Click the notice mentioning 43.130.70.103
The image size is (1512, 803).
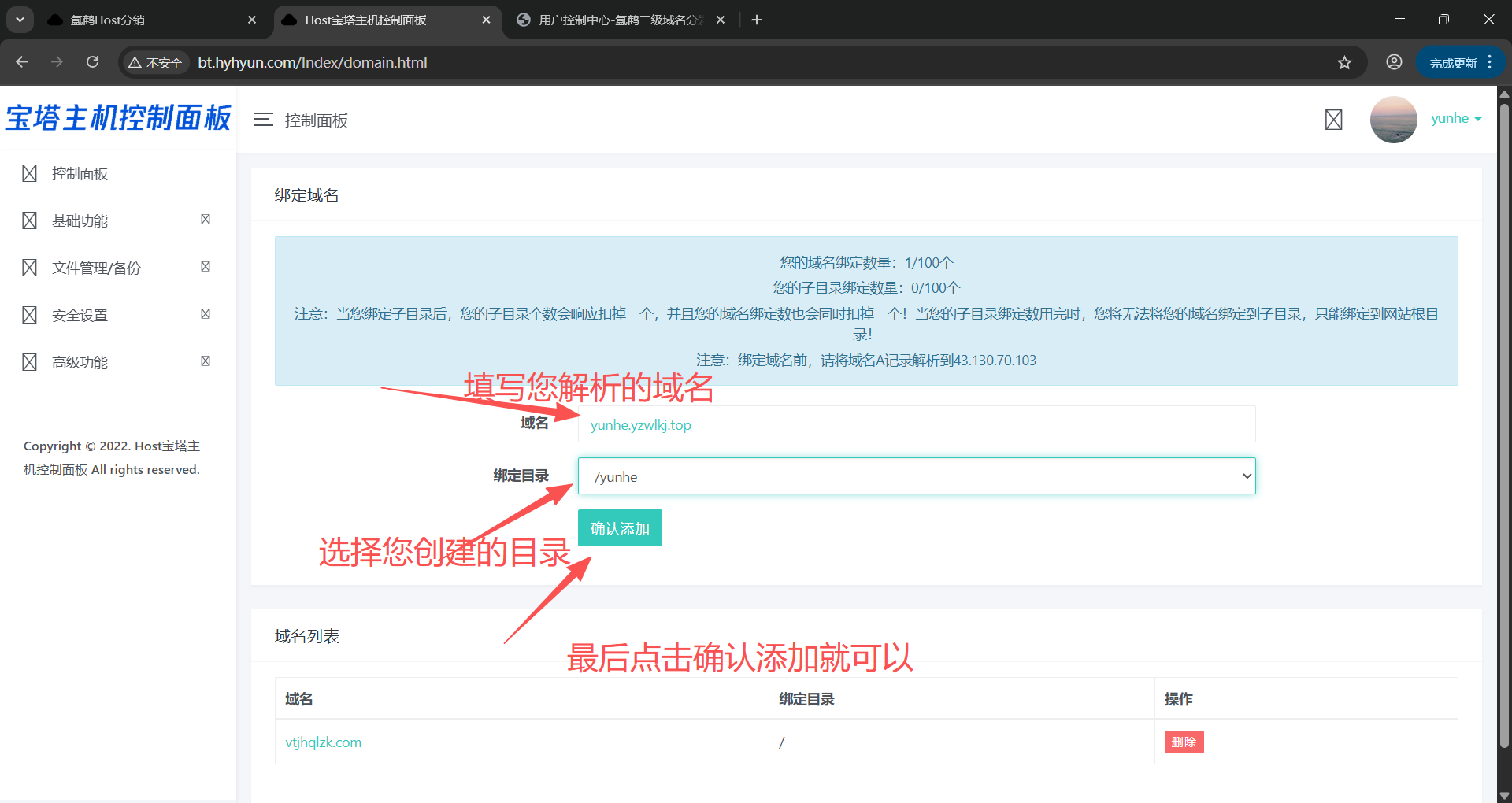(x=866, y=361)
